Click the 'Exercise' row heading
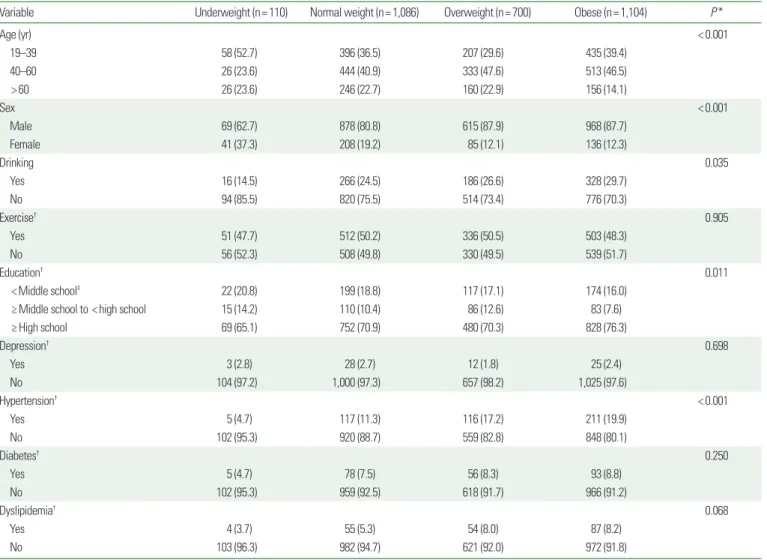 pyautogui.click(x=18, y=218)
